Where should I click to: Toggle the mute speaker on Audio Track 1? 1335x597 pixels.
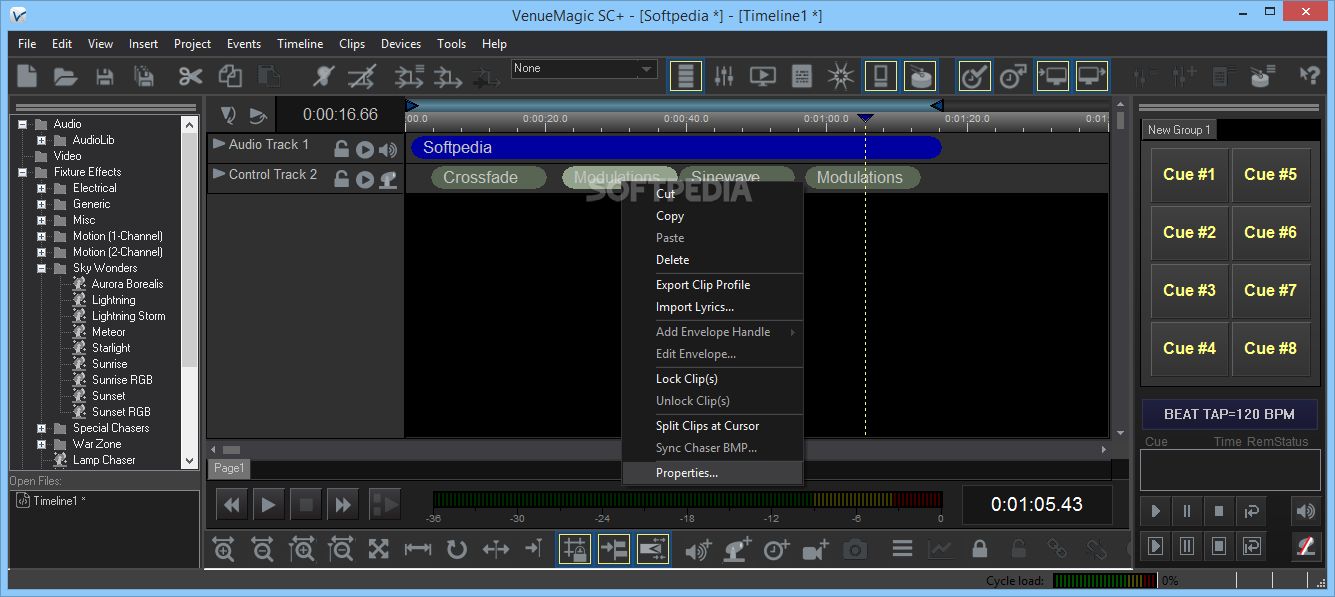pos(387,149)
